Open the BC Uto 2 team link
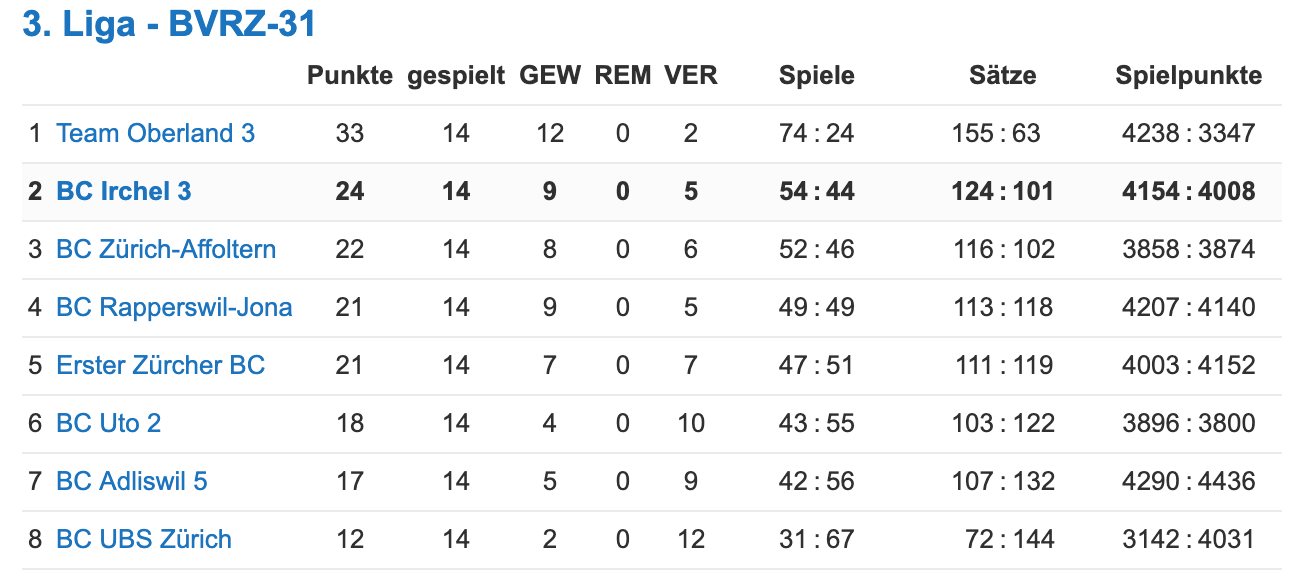The width and height of the screenshot is (1296, 582). point(108,423)
